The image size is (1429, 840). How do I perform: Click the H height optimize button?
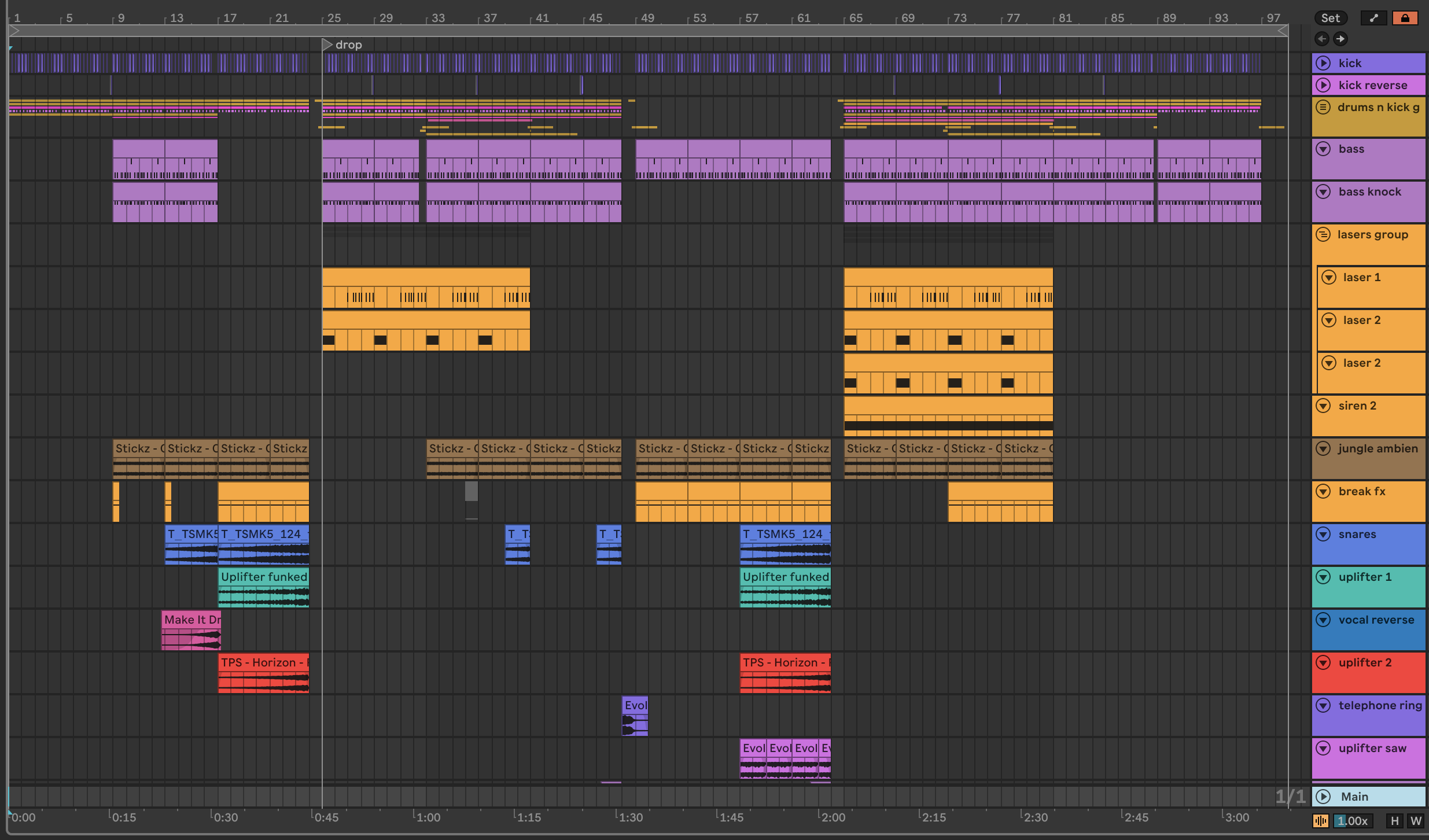coord(1394,821)
